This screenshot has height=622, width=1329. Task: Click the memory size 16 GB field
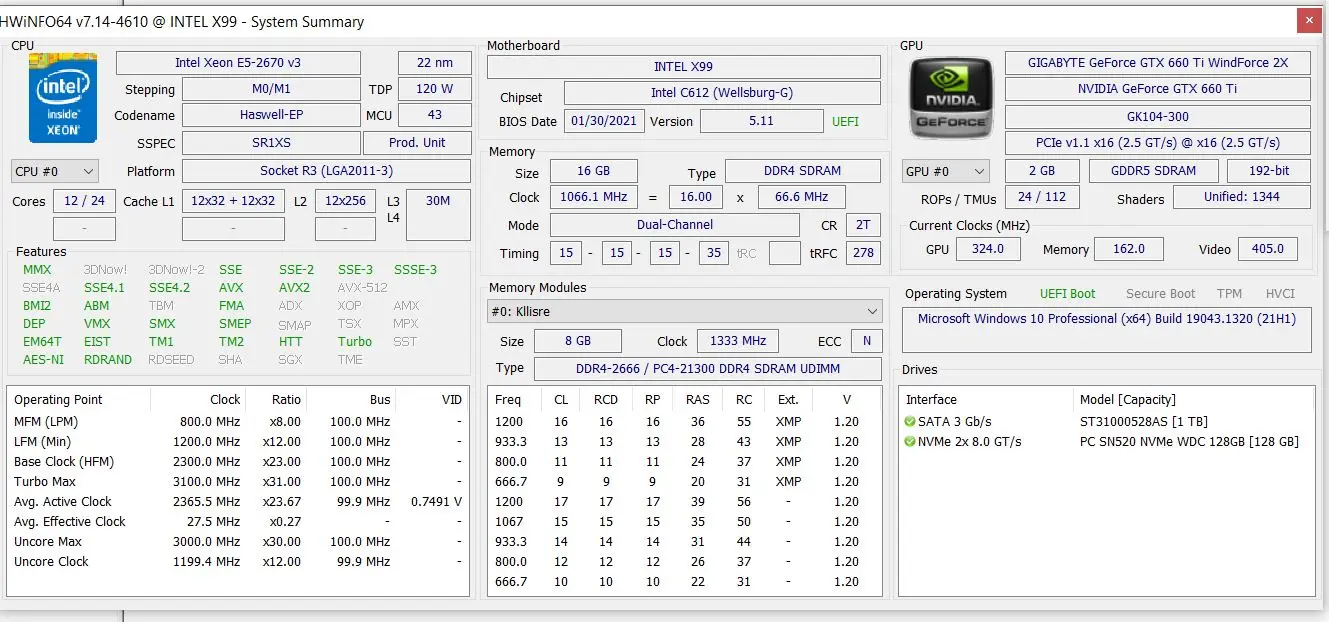tap(594, 171)
